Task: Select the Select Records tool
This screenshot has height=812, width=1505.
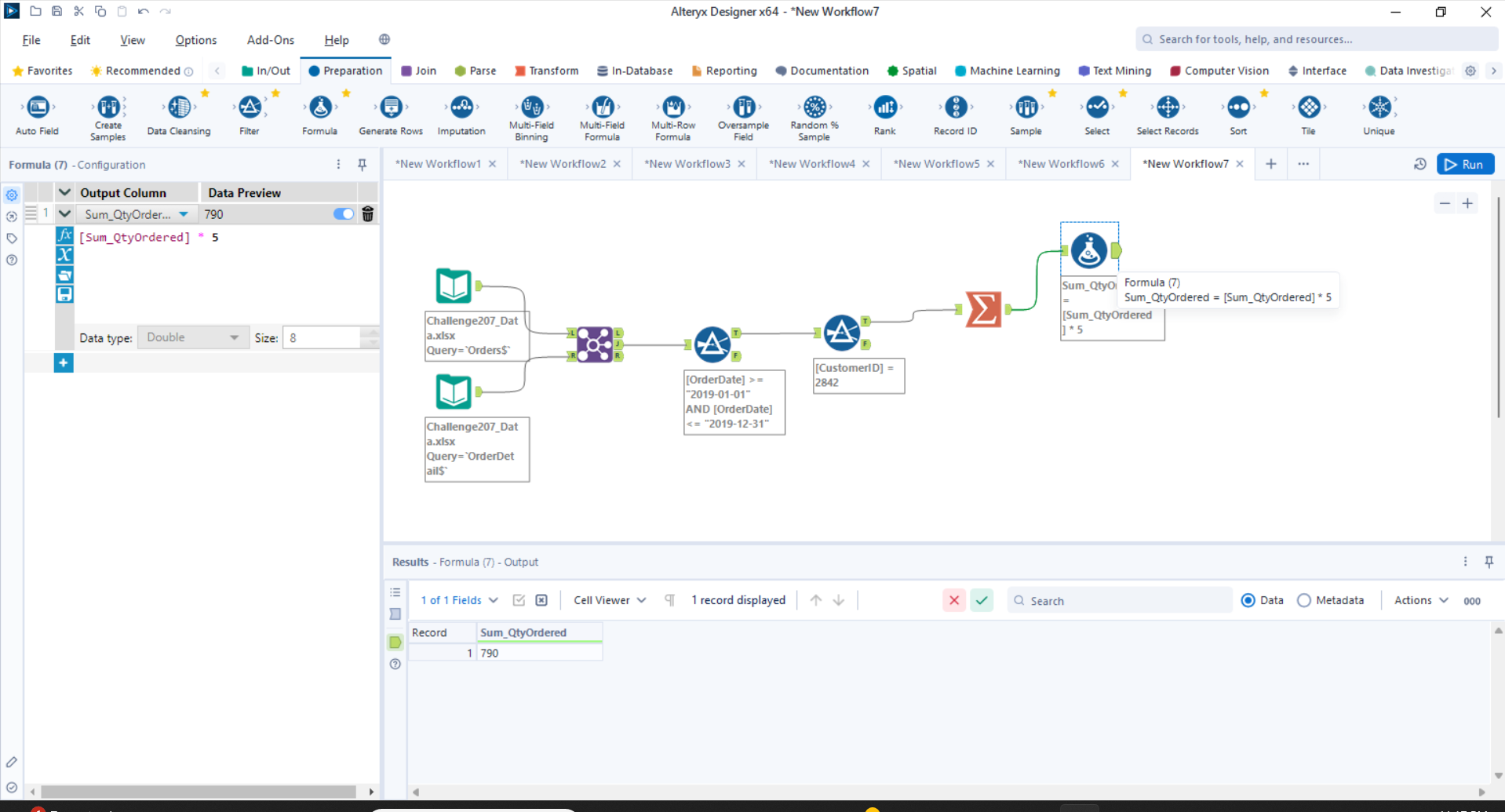Action: pyautogui.click(x=1168, y=115)
